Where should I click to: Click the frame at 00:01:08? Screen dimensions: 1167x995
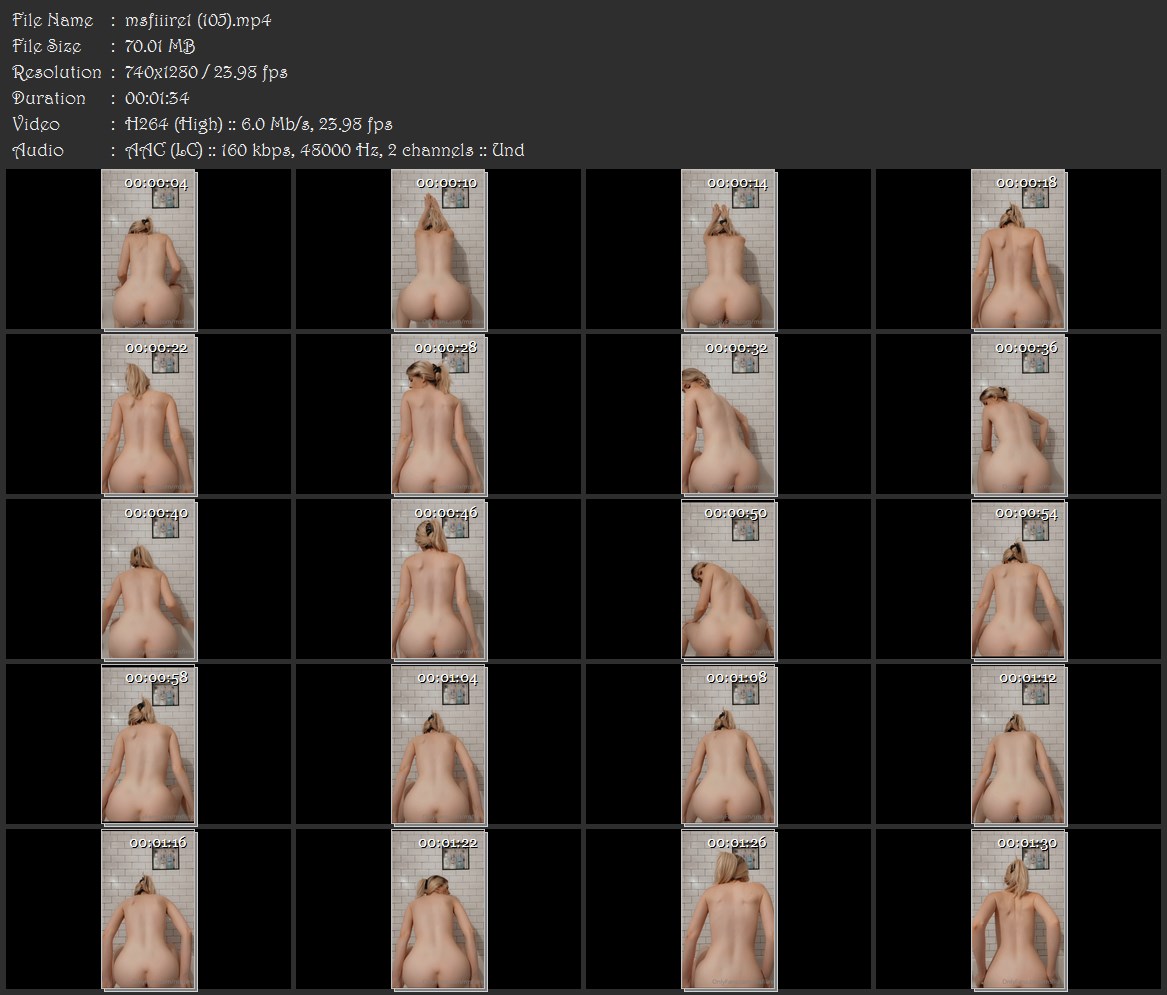point(729,744)
